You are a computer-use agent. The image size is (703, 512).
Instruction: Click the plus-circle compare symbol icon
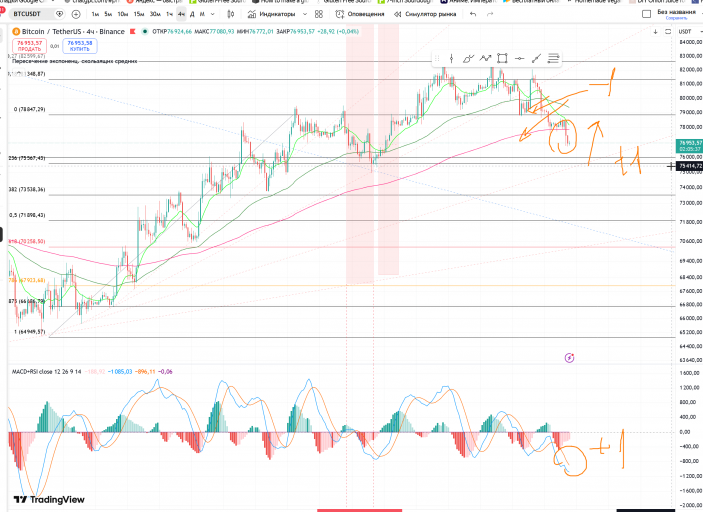(76, 14)
